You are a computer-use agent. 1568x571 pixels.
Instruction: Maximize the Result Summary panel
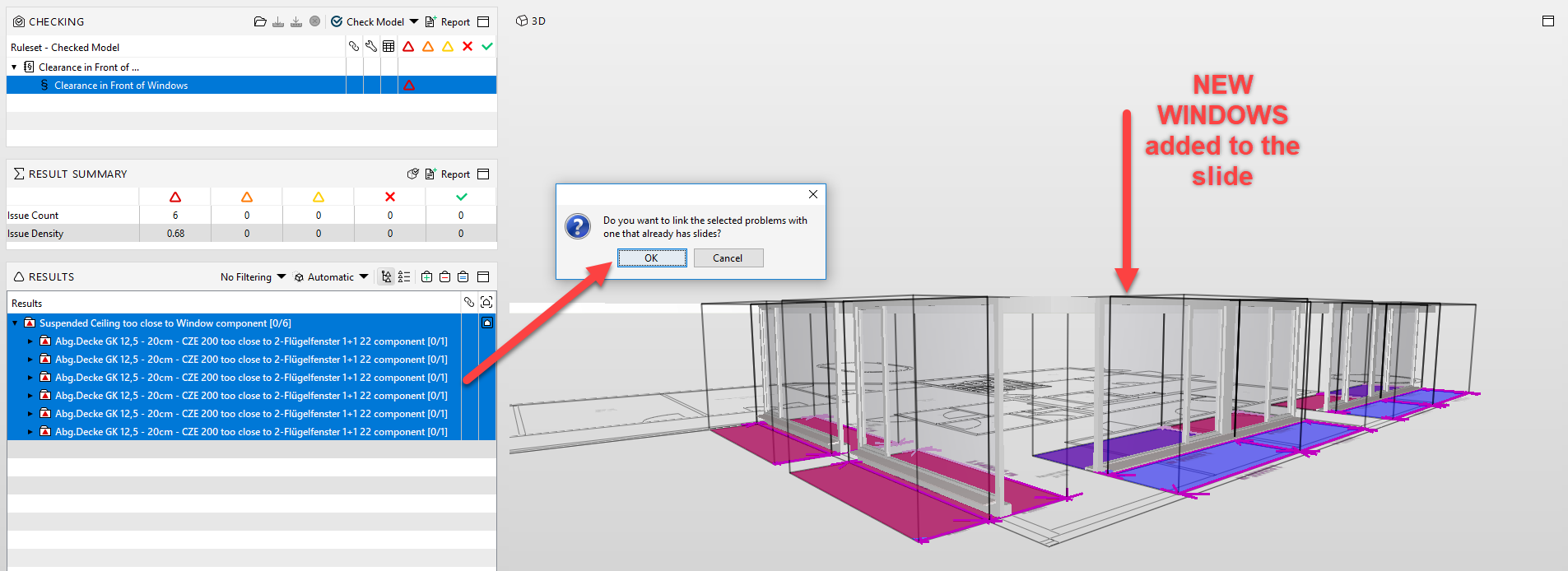[x=483, y=174]
